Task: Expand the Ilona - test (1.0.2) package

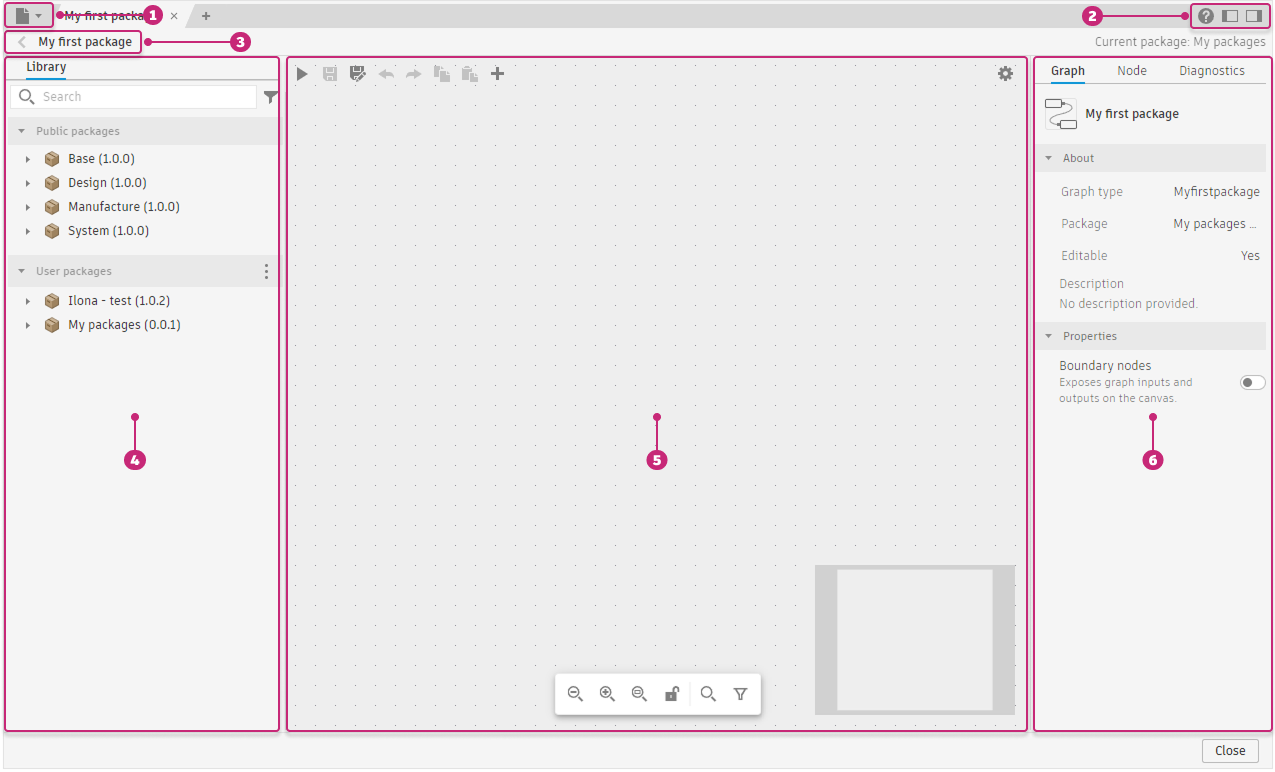Action: (x=28, y=301)
